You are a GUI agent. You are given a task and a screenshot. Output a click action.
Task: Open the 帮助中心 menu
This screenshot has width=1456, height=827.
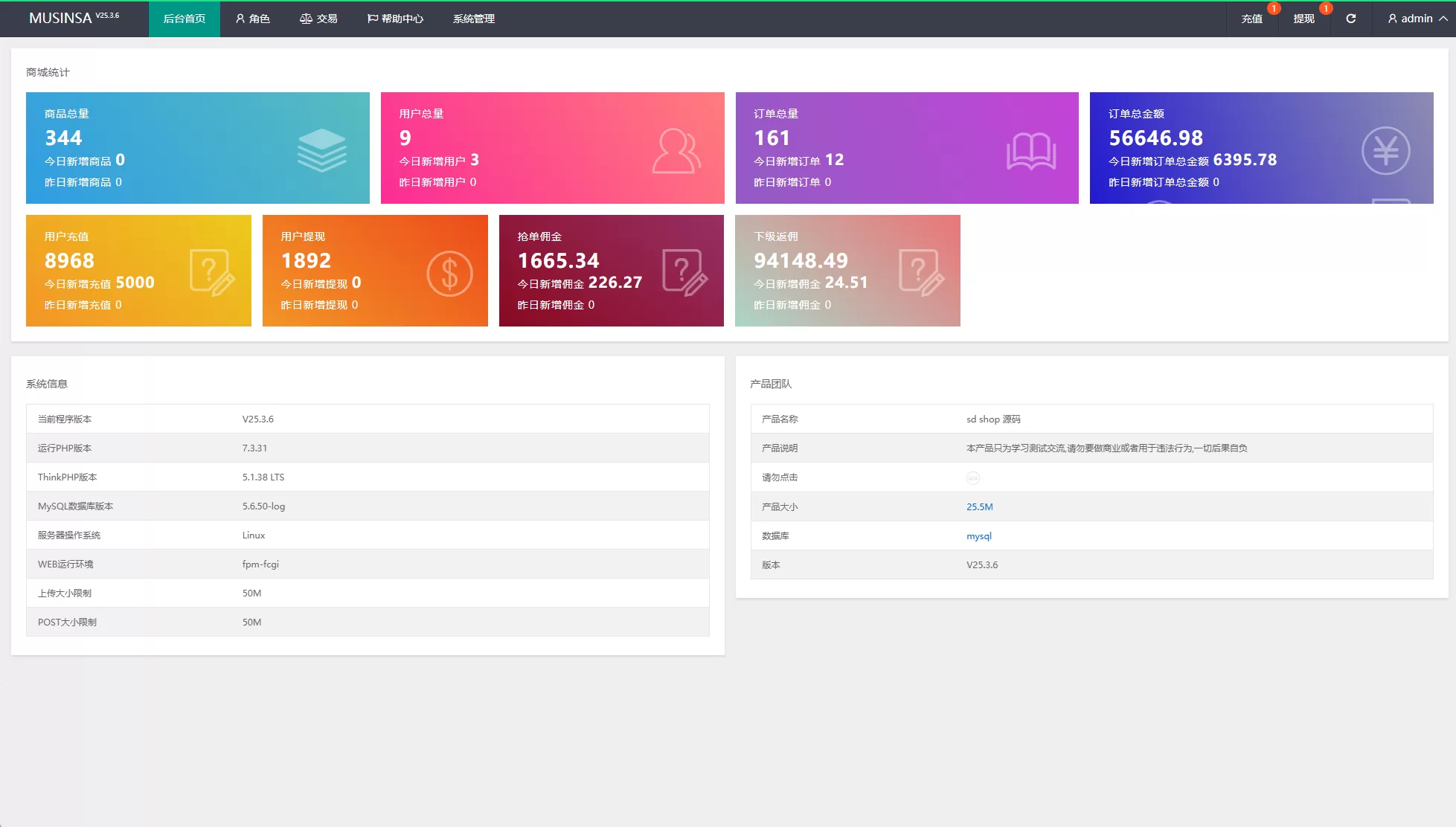(x=395, y=19)
